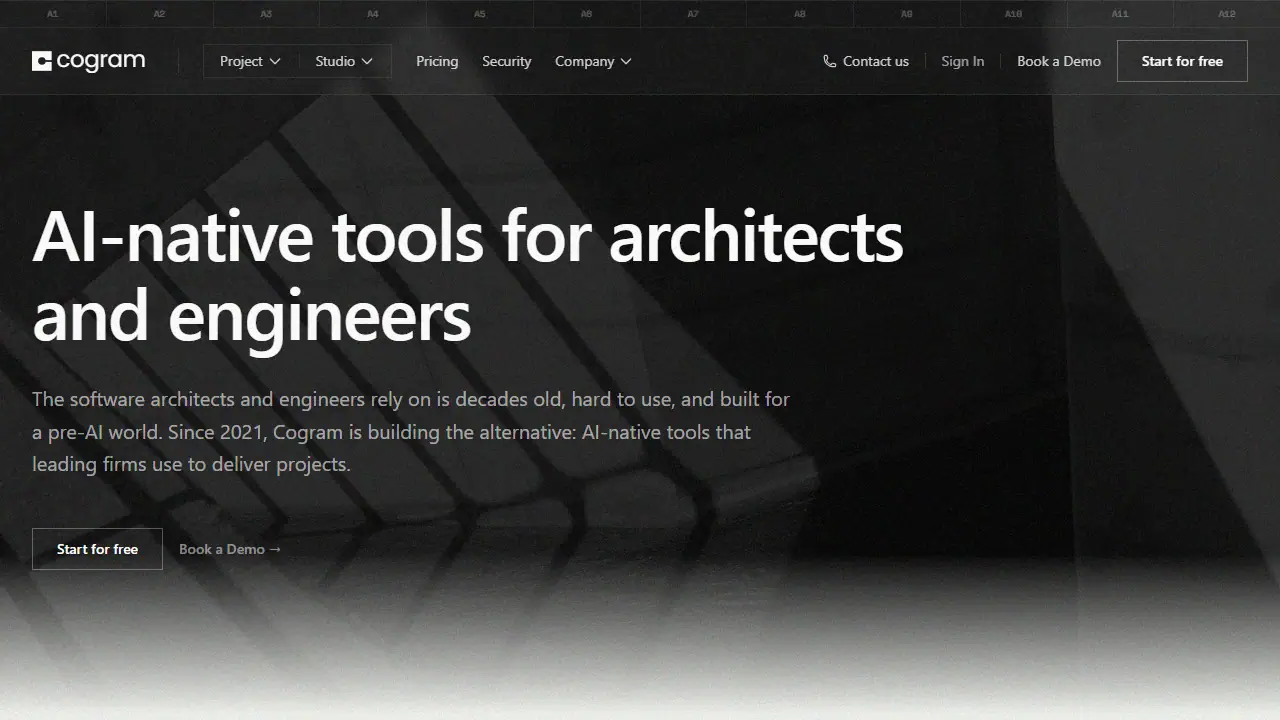The width and height of the screenshot is (1280, 720).
Task: Expand the Company menu
Action: [593, 61]
